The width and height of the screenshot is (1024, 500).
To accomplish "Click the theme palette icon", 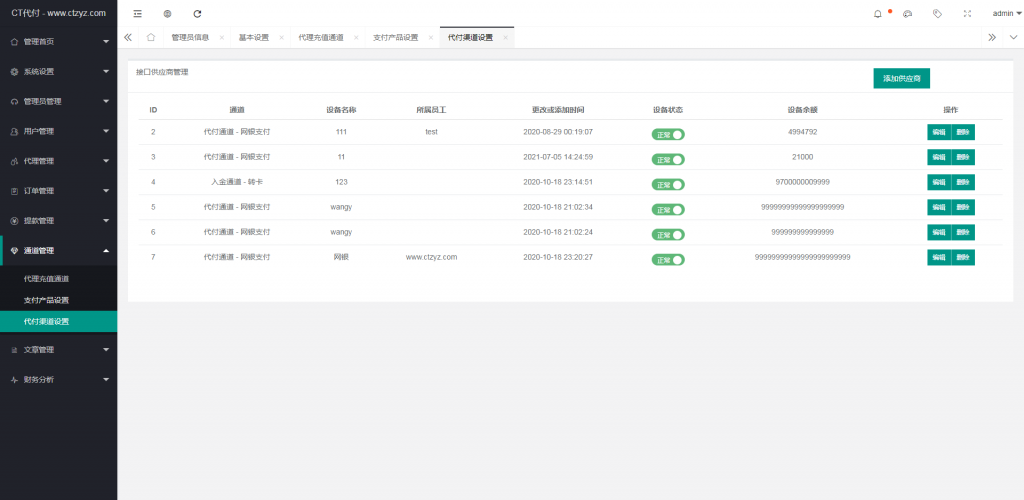I will coord(908,14).
